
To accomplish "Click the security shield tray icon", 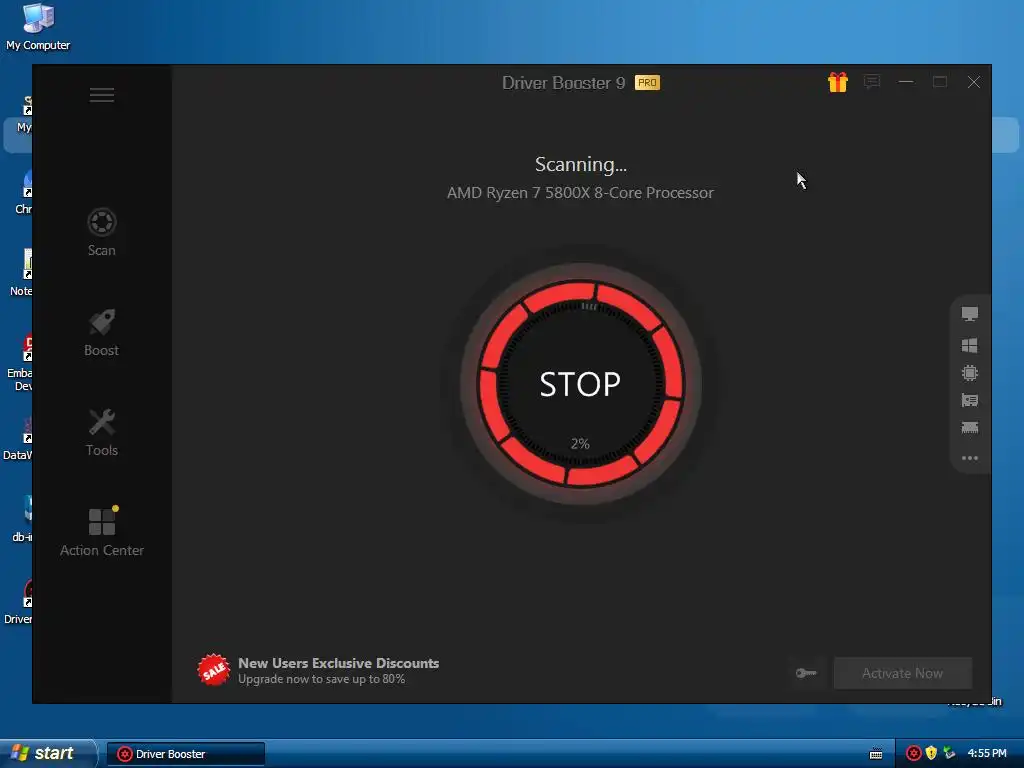I will (931, 754).
